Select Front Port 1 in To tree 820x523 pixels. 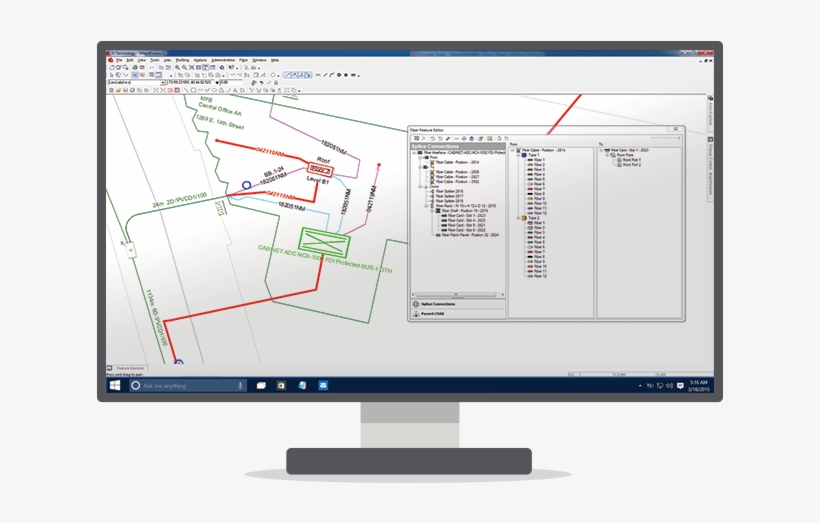(x=631, y=160)
